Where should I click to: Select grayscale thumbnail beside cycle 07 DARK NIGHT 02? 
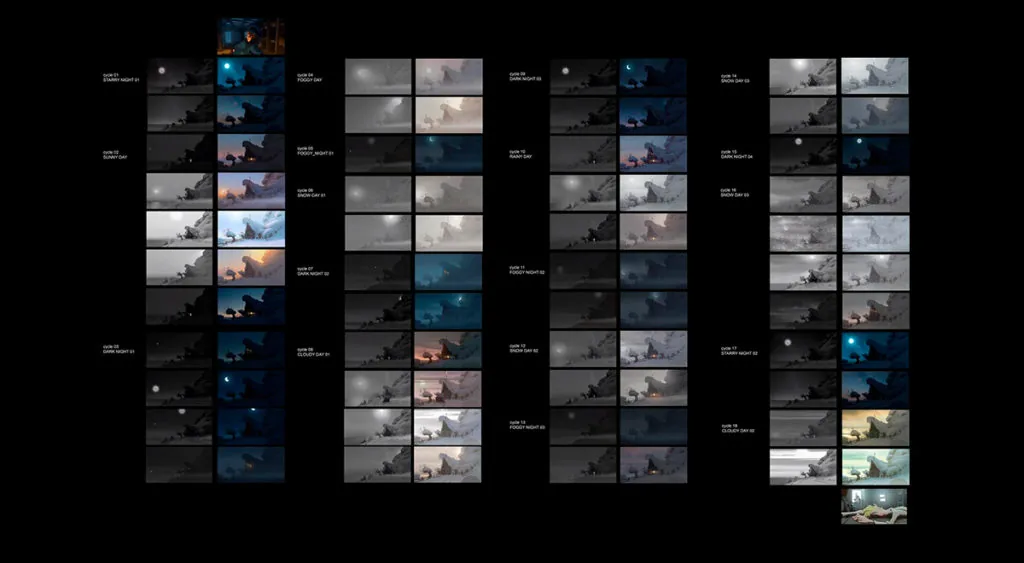pos(378,272)
